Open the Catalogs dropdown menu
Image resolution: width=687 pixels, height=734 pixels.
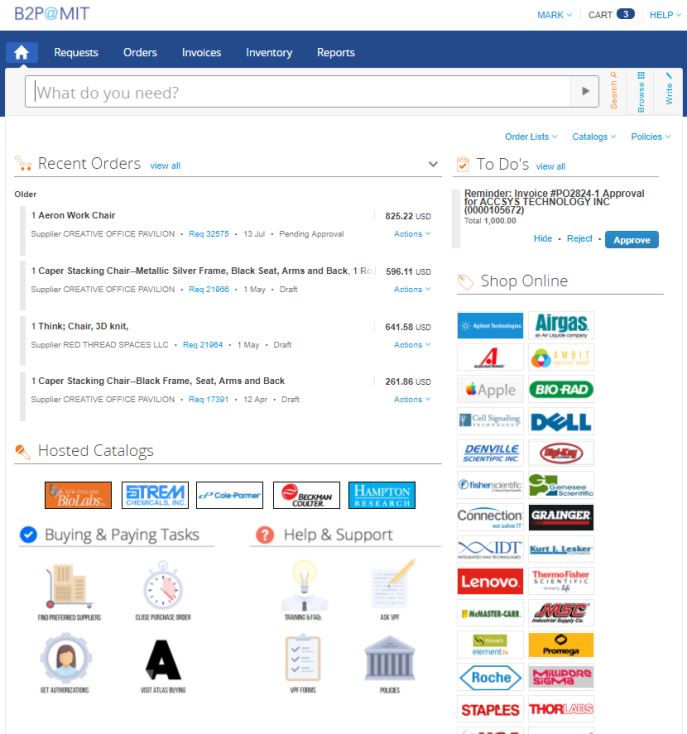click(x=594, y=137)
